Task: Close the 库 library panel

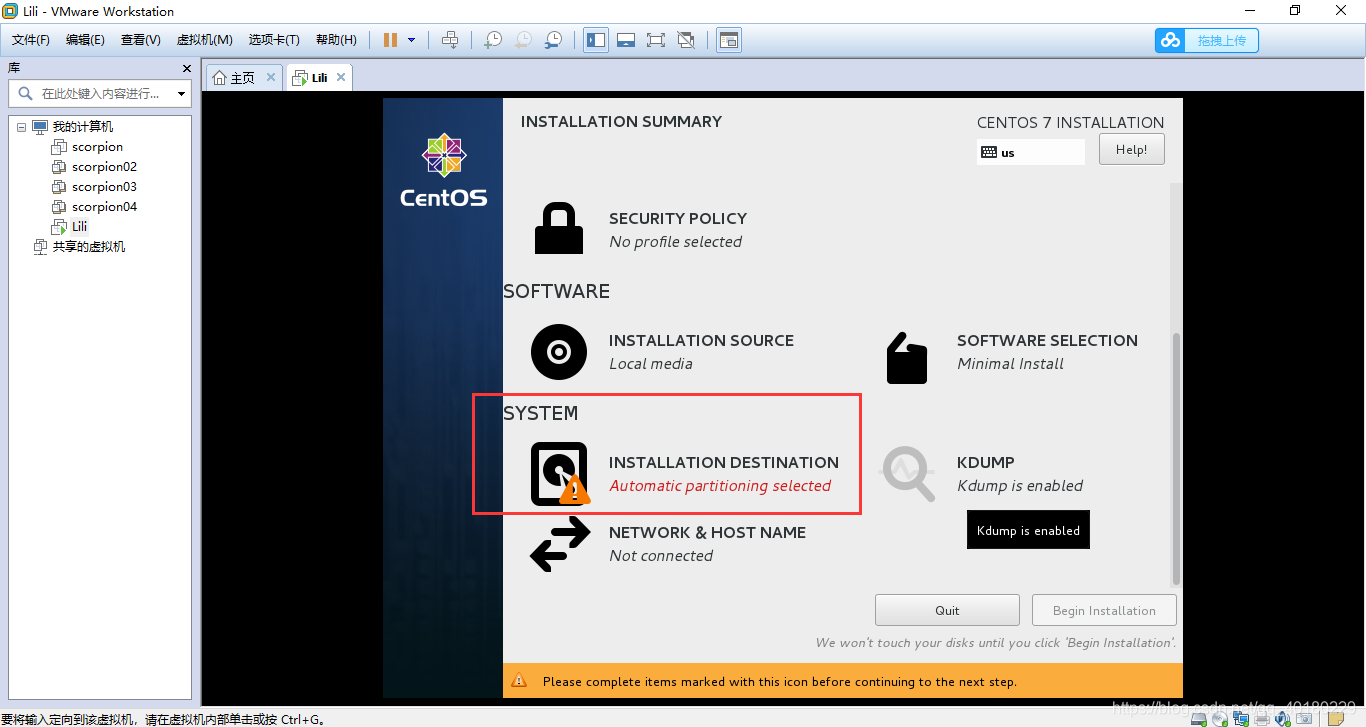Action: [x=186, y=68]
